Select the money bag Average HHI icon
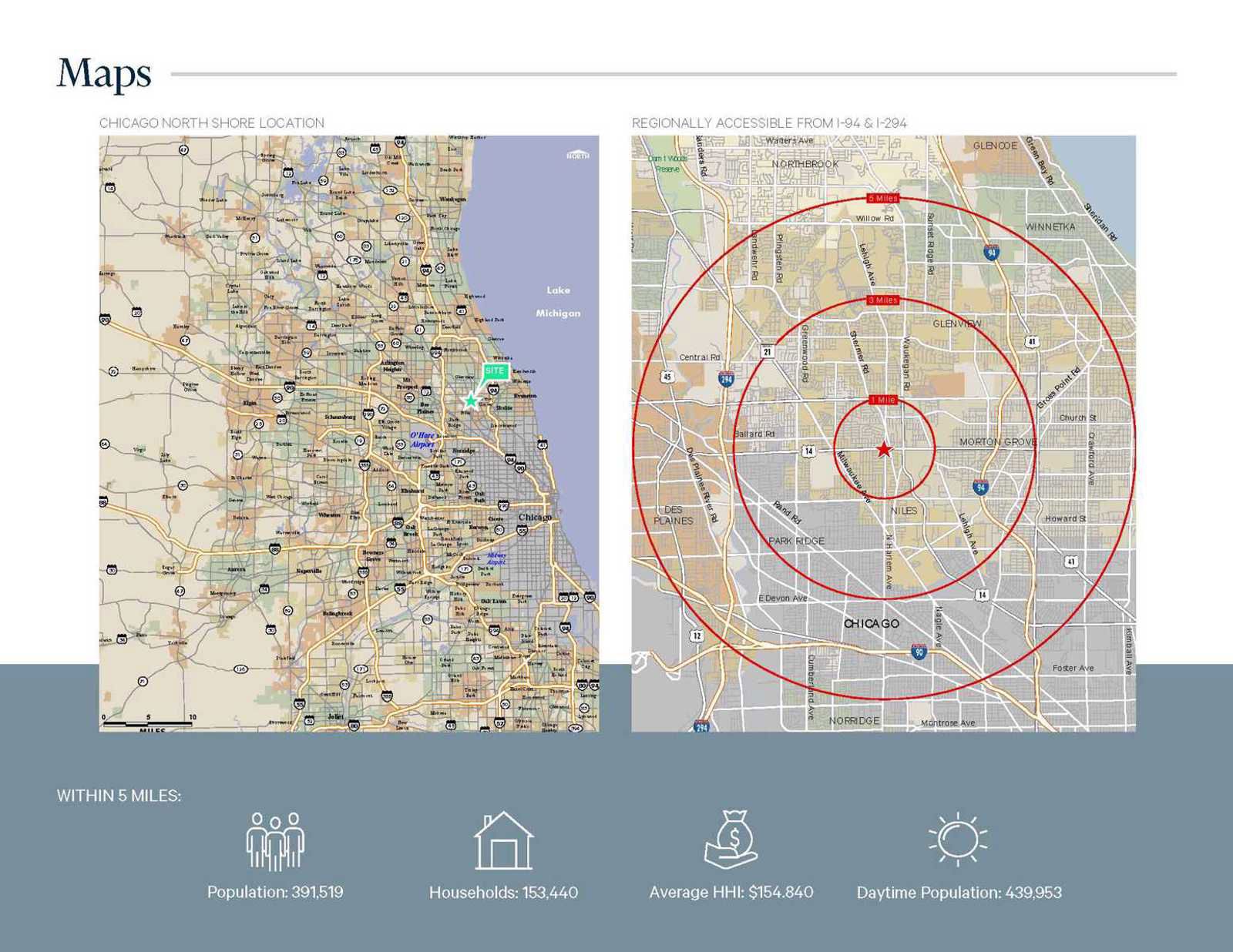Viewport: 1233px width, 952px height. tap(731, 840)
